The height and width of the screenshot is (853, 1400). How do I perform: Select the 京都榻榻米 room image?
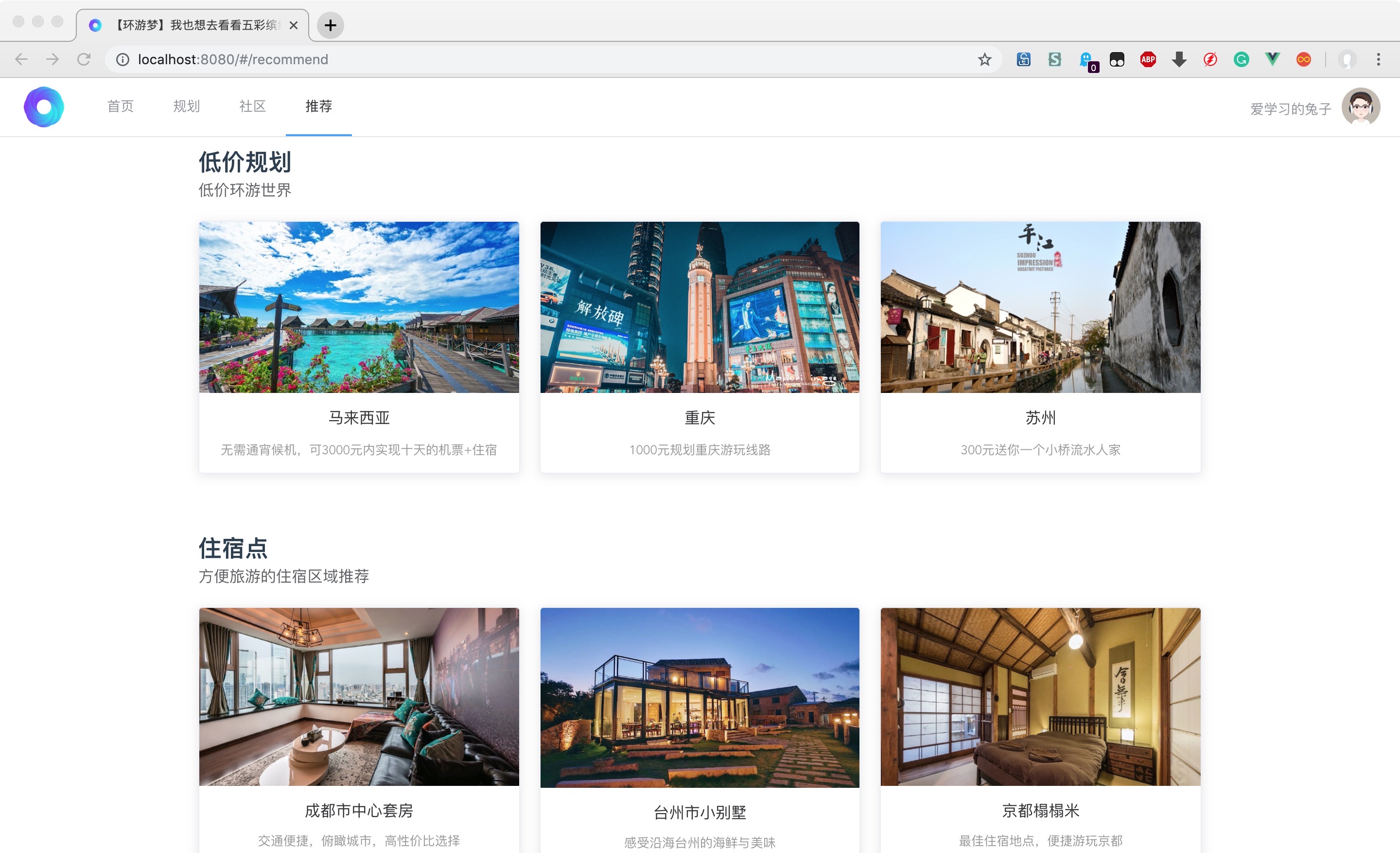1040,697
